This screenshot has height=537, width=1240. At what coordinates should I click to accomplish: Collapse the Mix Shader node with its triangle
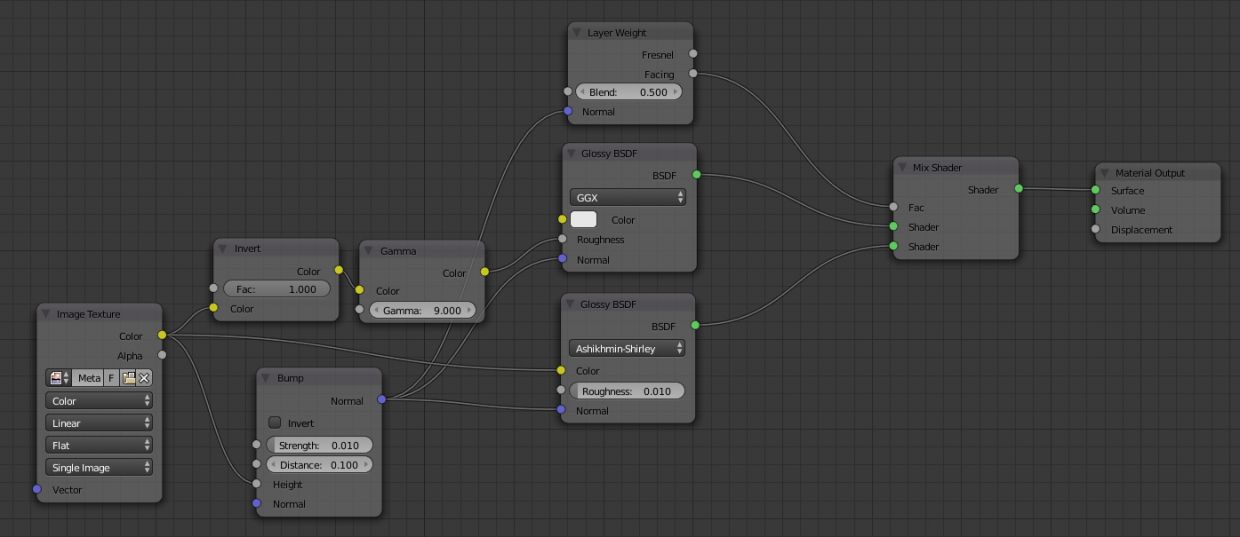point(903,167)
